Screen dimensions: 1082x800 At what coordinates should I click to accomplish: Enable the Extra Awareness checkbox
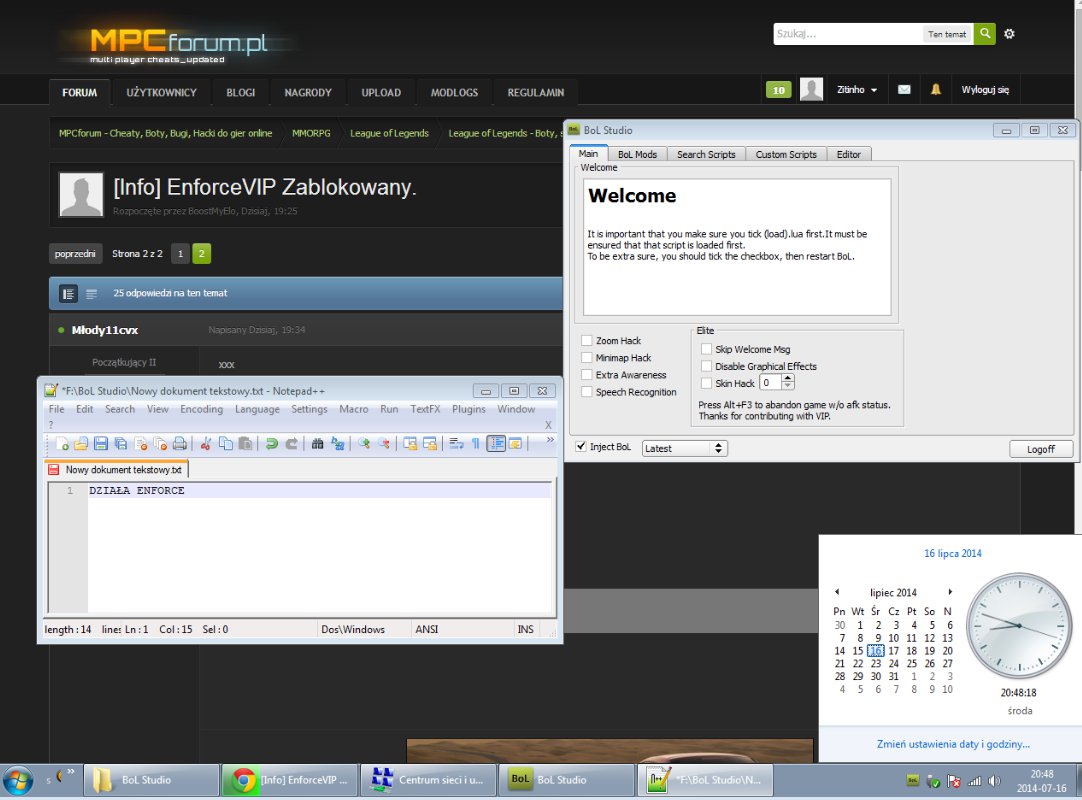click(x=587, y=375)
